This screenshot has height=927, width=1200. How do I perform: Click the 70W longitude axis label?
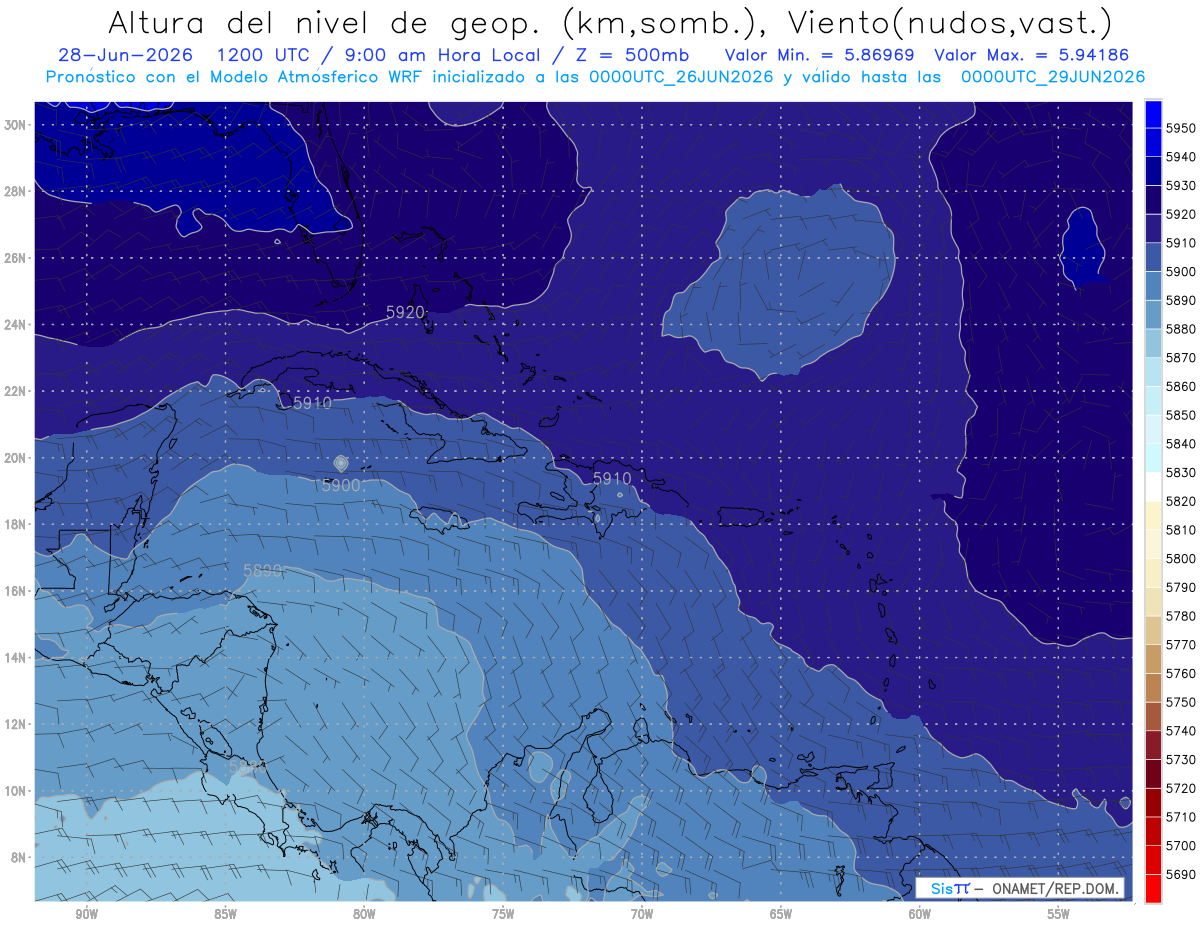click(x=642, y=915)
